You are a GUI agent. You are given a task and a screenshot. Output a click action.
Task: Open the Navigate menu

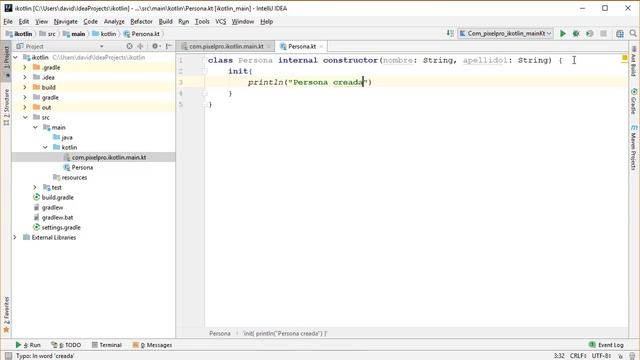(x=65, y=22)
